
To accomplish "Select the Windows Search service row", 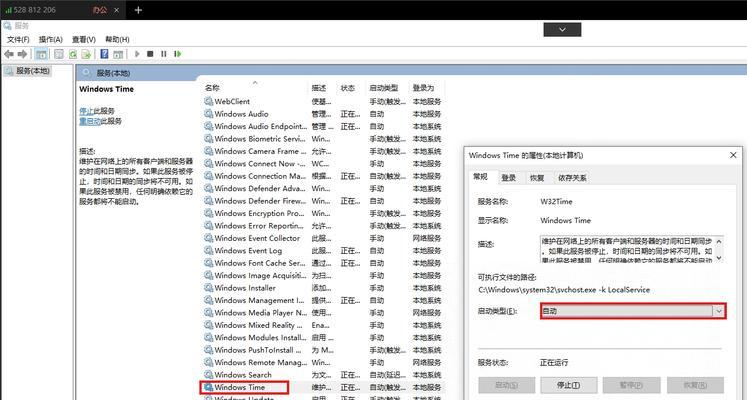I will [323, 375].
